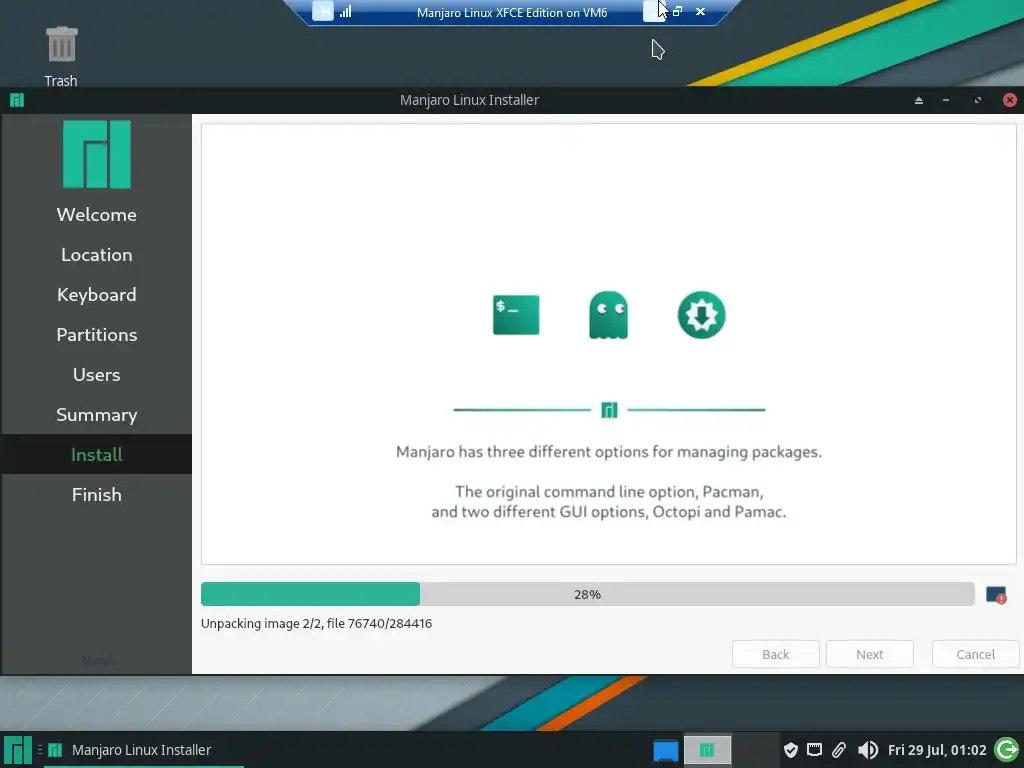Restore down the VM connection window

677,12
